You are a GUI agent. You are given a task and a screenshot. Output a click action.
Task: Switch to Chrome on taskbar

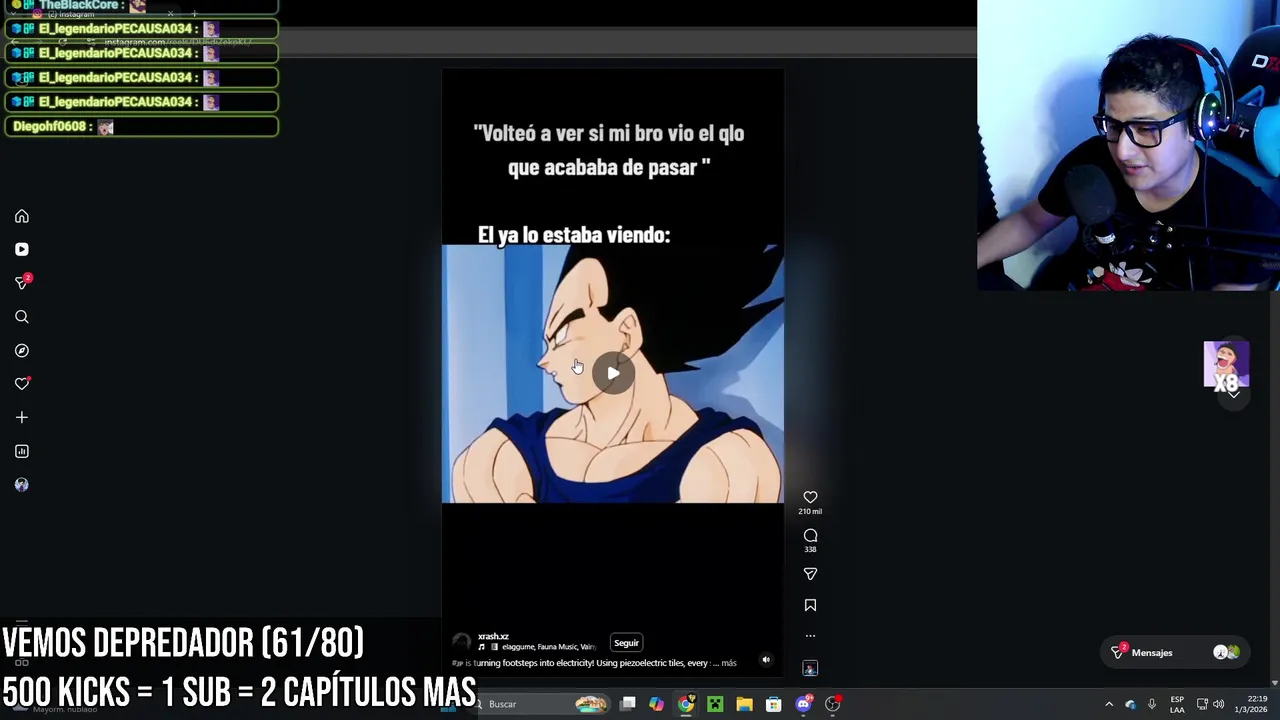pyautogui.click(x=686, y=704)
